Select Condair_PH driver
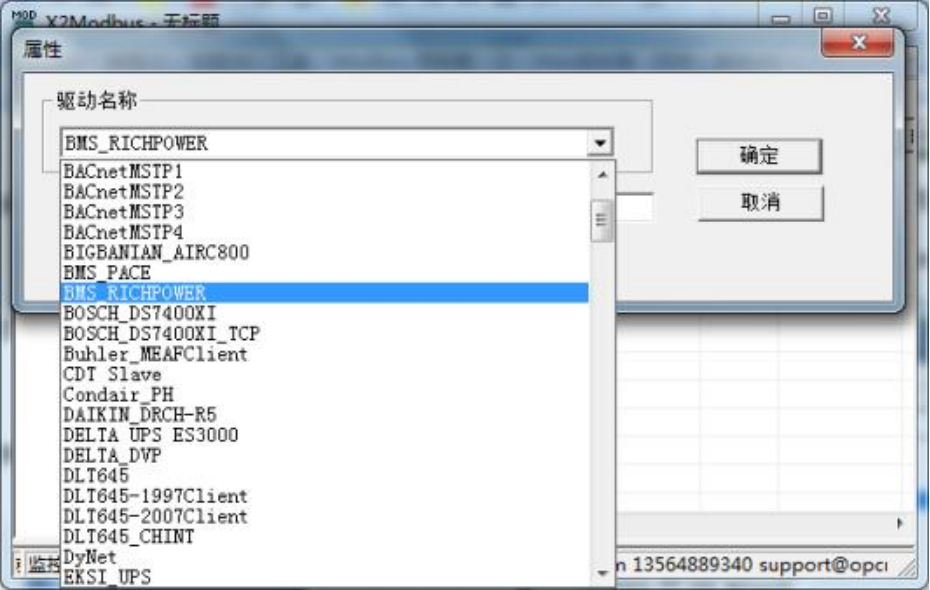The image size is (930, 590). click(324, 394)
